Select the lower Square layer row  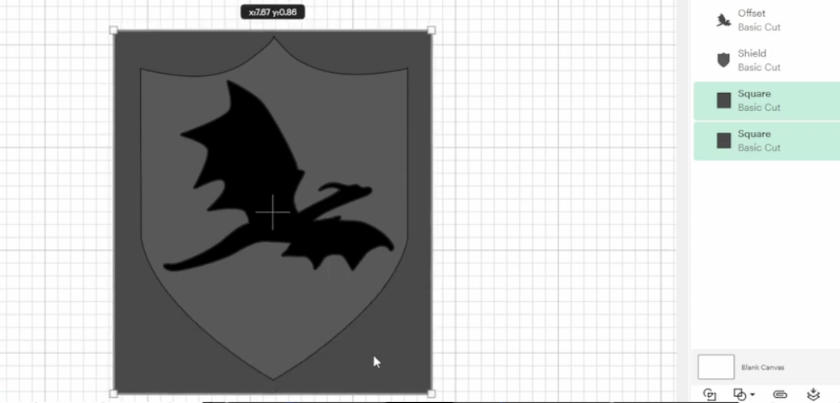[767, 141]
